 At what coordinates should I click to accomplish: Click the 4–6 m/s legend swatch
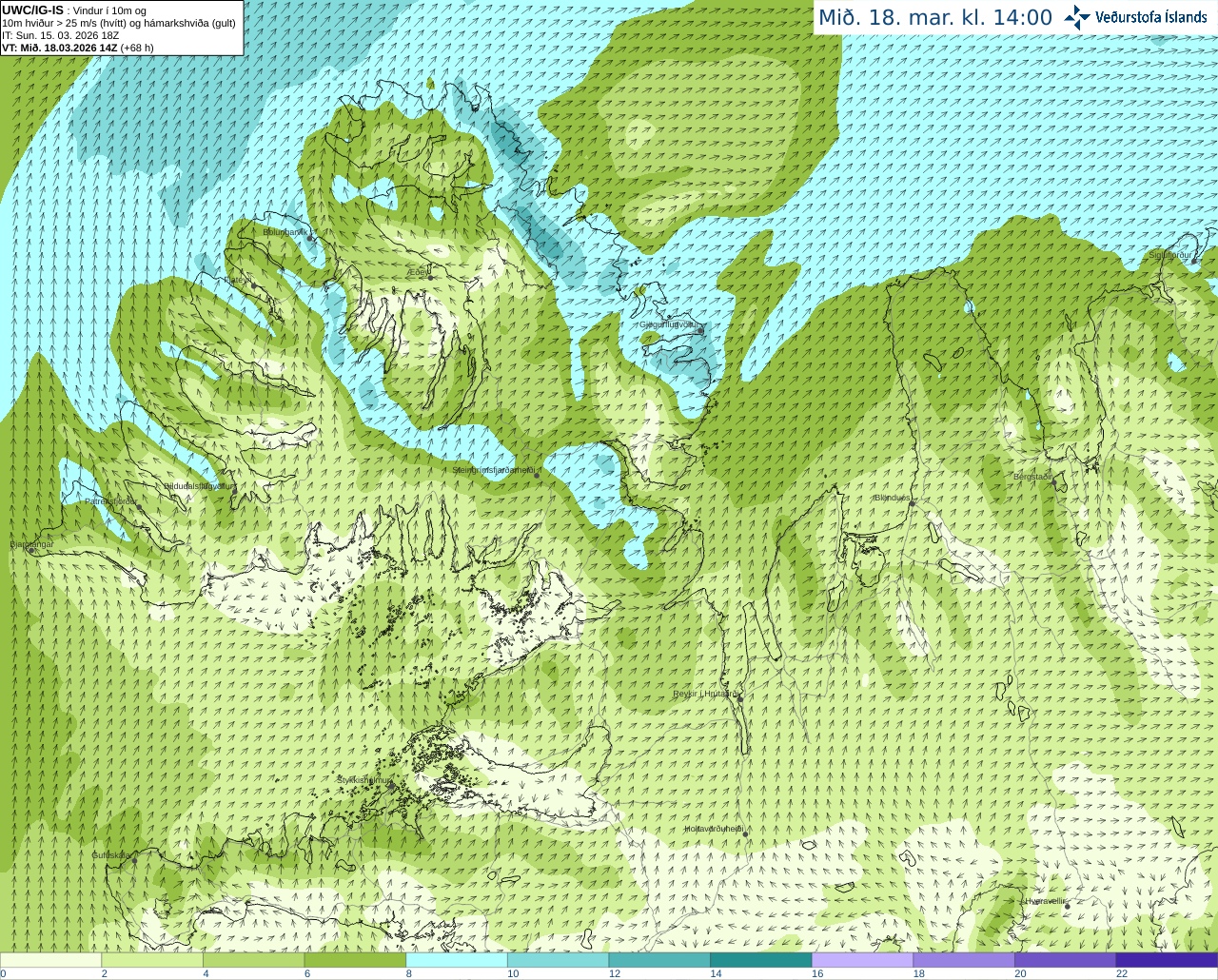[254, 959]
